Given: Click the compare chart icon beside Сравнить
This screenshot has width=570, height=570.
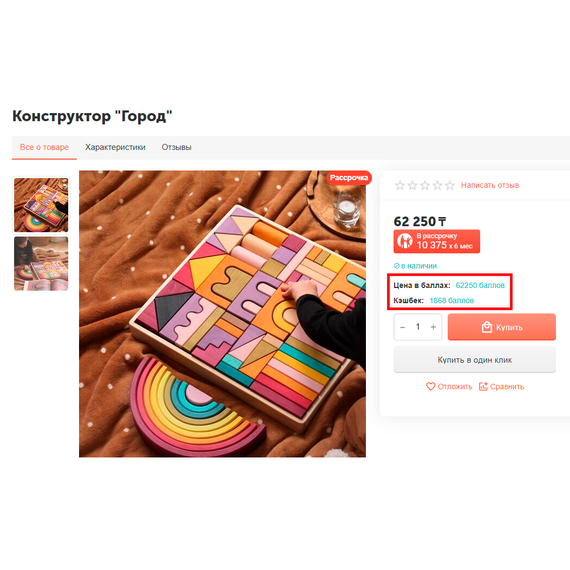Looking at the screenshot, I should click(483, 386).
